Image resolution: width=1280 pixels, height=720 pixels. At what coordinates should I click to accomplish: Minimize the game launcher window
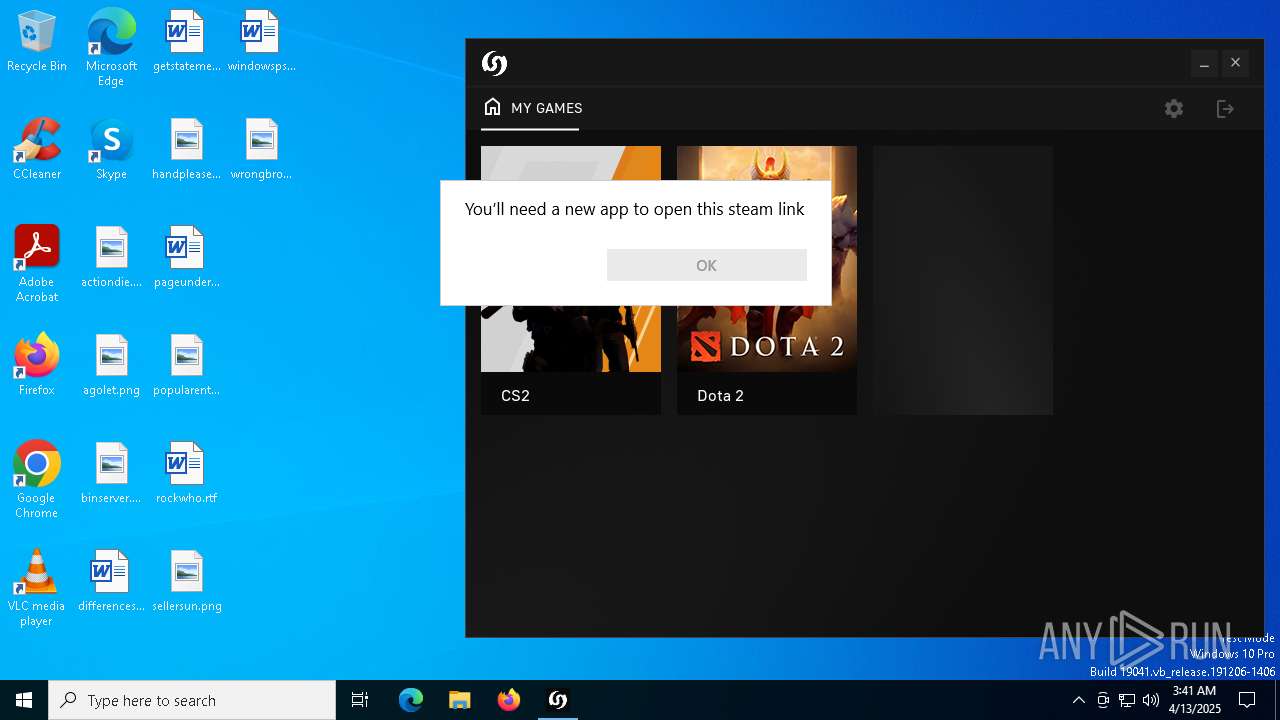(1204, 63)
